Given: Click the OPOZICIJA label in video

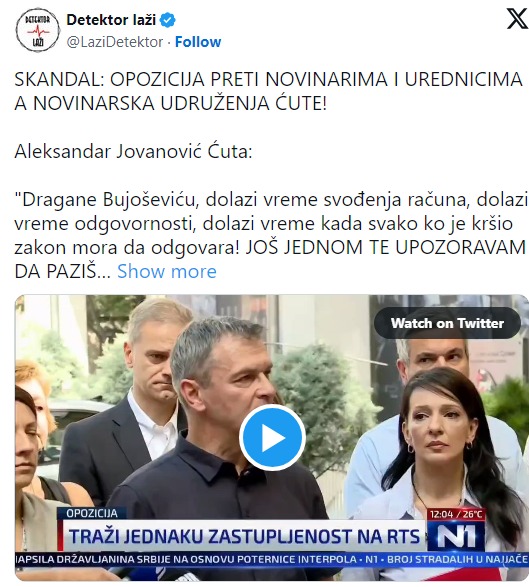Looking at the screenshot, I should pos(92,513).
